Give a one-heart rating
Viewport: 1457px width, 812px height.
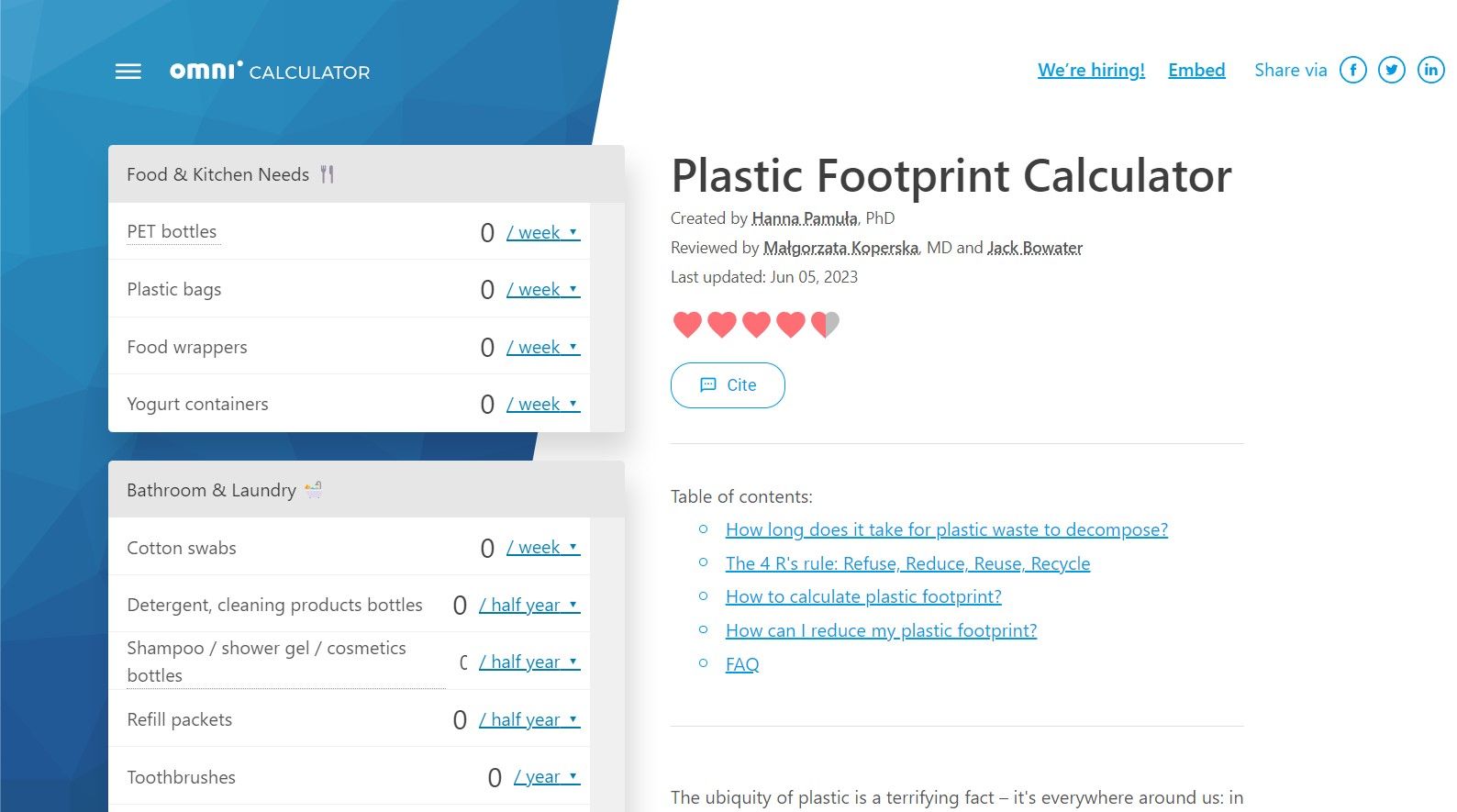click(687, 324)
